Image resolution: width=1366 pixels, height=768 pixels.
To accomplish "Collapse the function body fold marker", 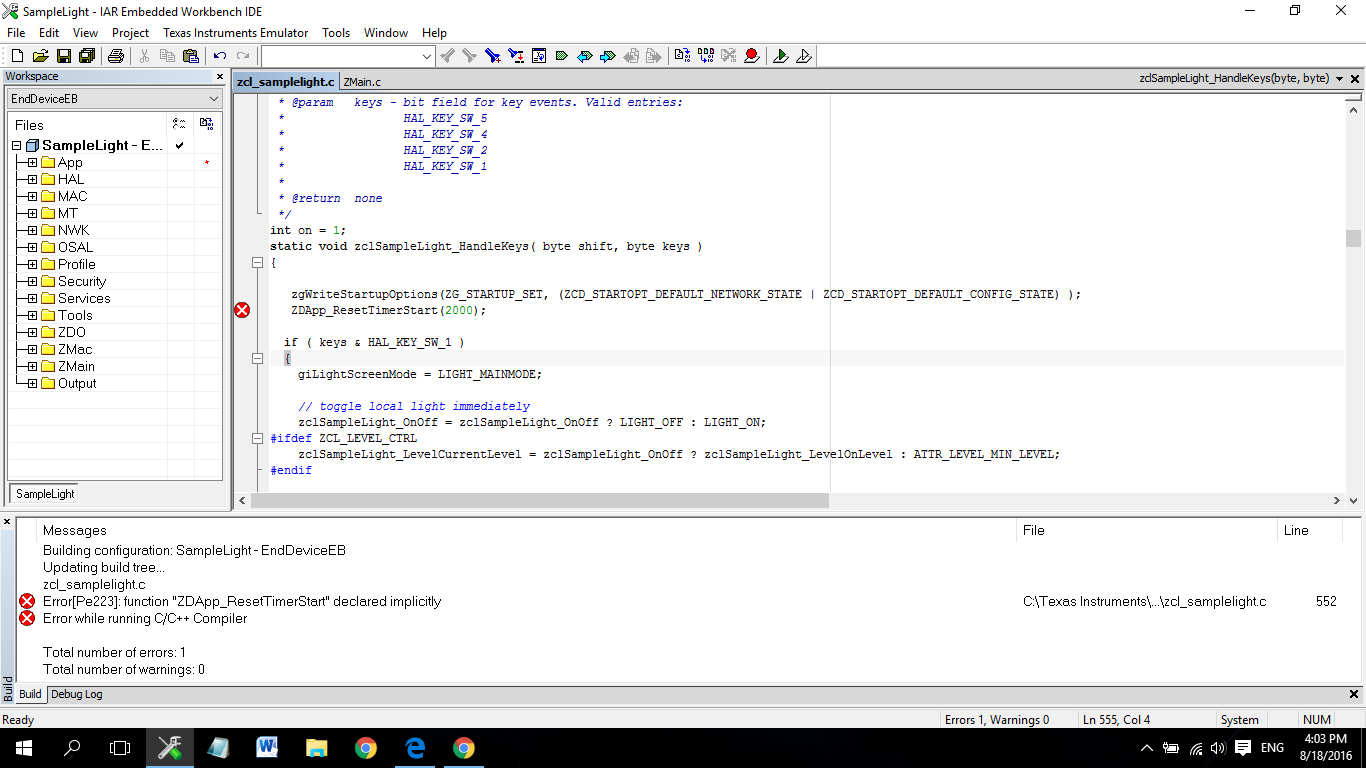I will tap(257, 262).
